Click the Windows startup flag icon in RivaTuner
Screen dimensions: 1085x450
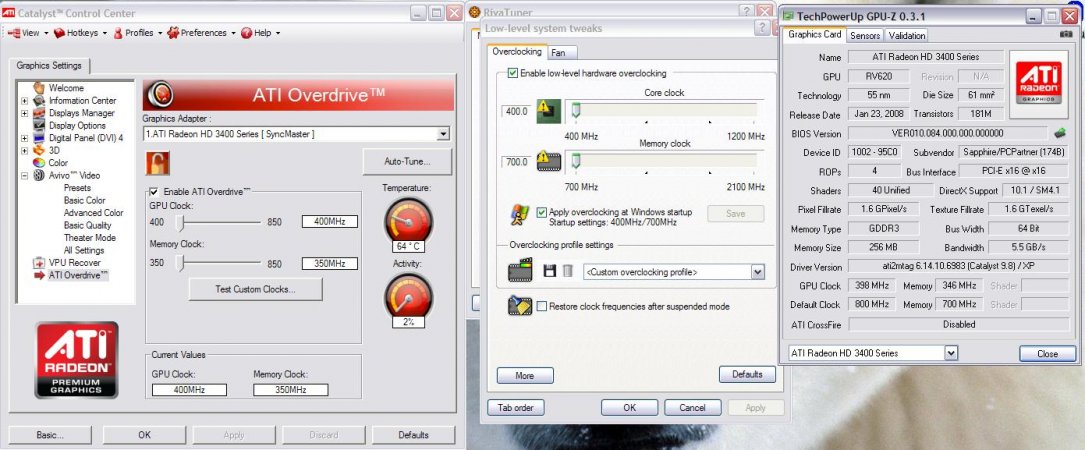[520, 215]
